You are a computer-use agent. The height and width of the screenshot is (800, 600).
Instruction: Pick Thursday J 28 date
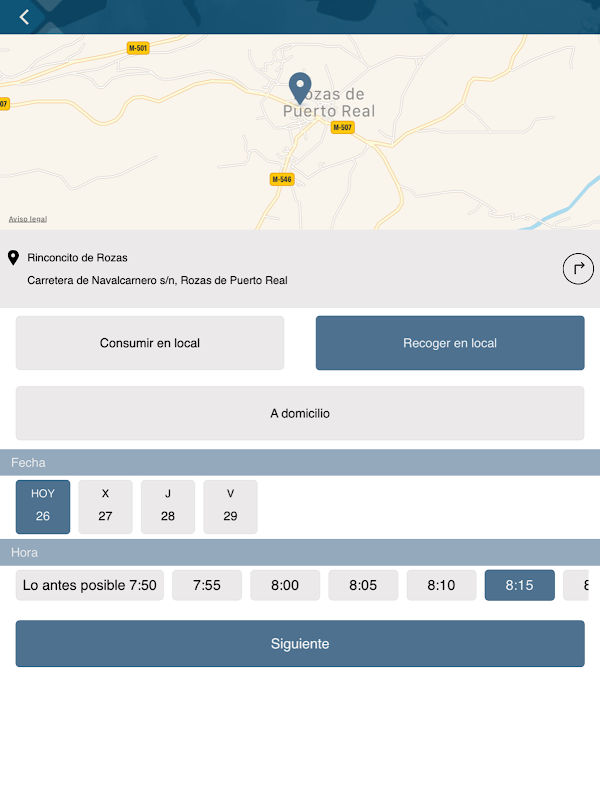(168, 506)
